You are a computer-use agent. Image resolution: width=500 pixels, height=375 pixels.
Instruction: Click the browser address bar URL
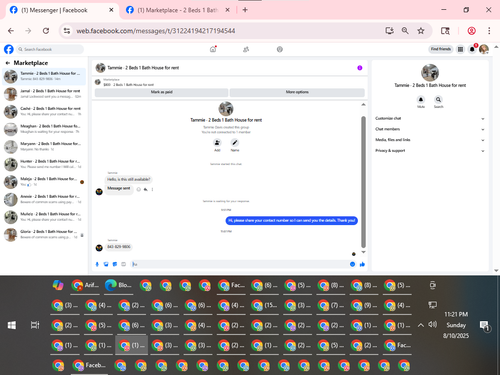pos(156,31)
